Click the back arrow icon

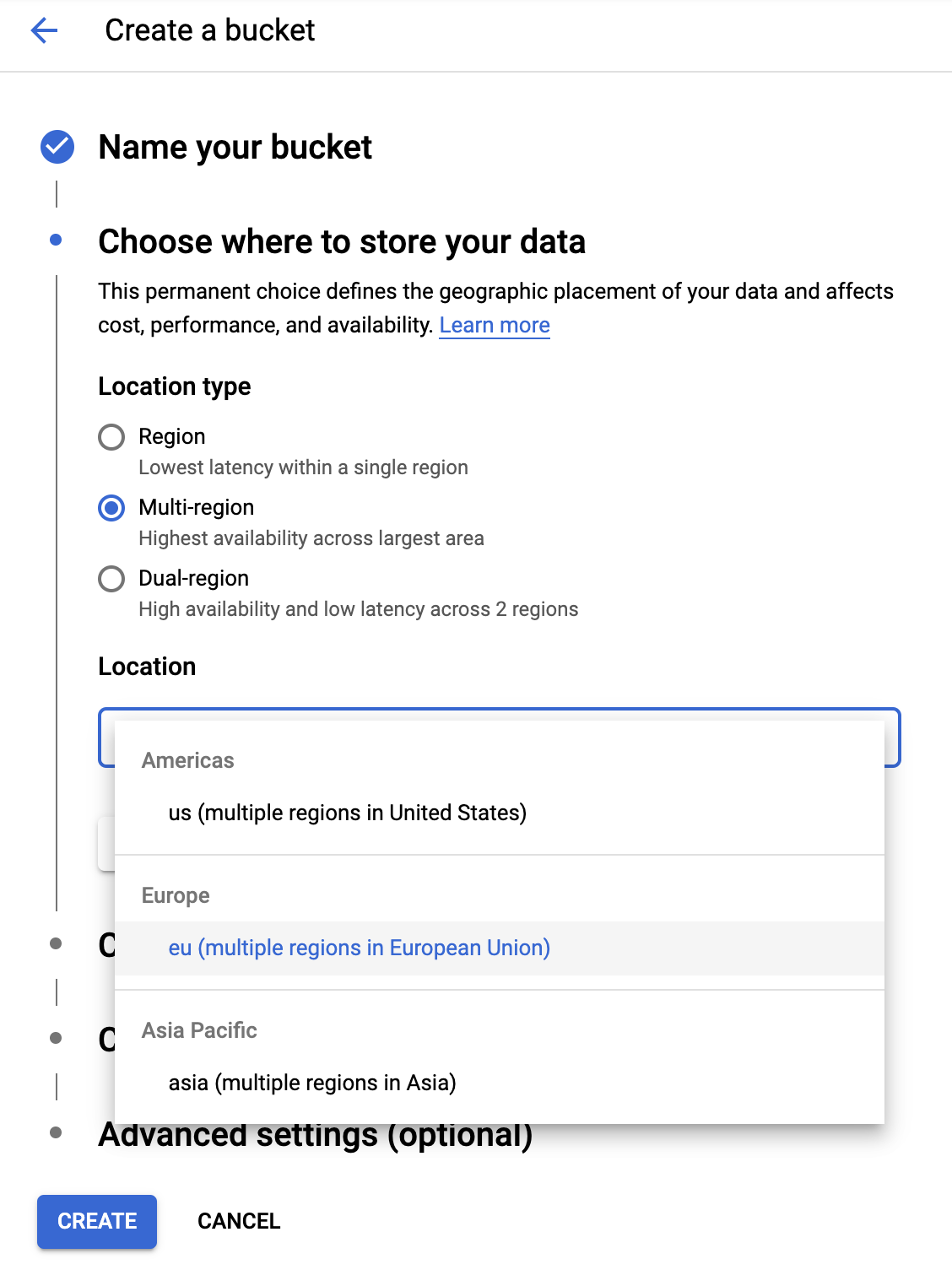pyautogui.click(x=44, y=31)
